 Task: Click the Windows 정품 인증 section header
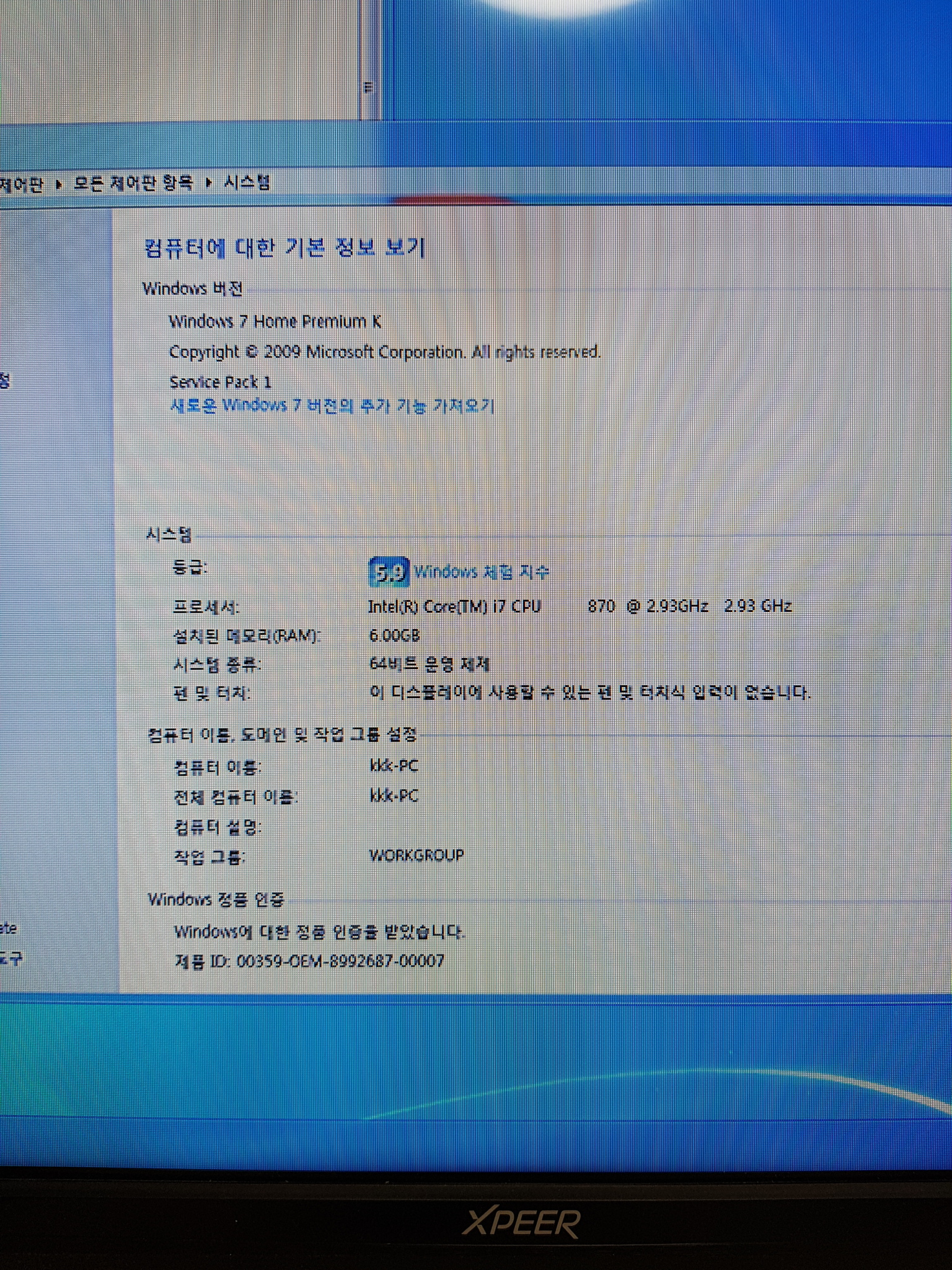click(x=216, y=900)
